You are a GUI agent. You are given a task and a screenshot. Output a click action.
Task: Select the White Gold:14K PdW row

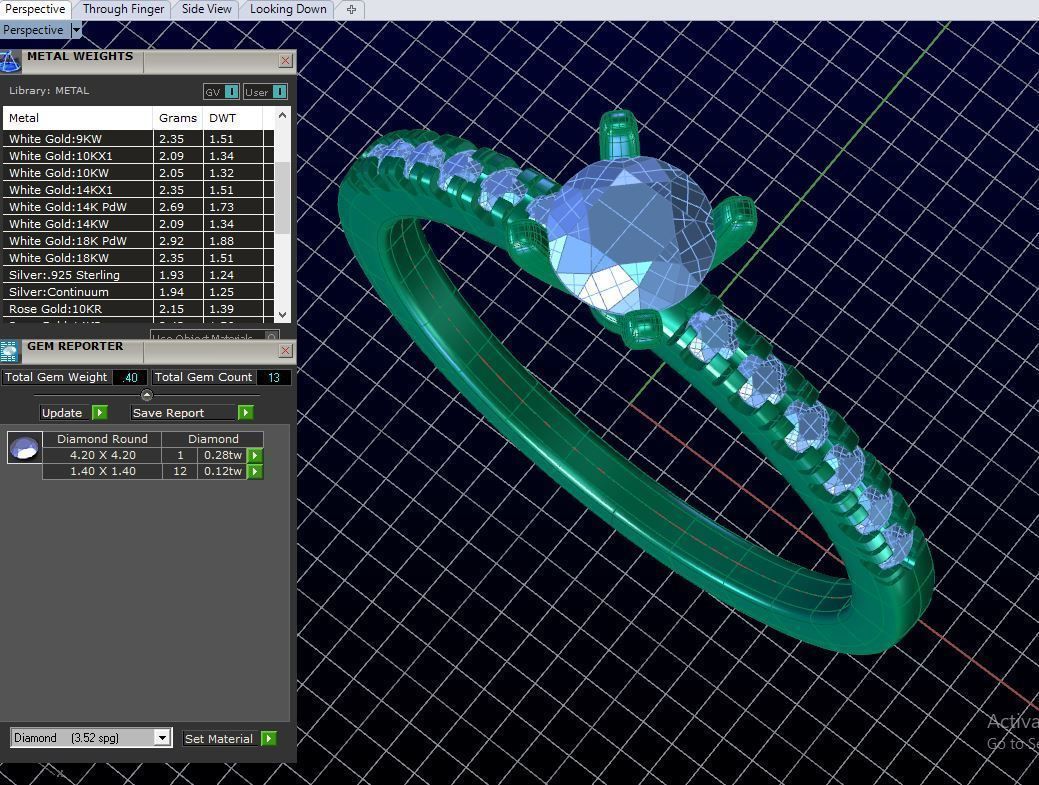coord(138,207)
